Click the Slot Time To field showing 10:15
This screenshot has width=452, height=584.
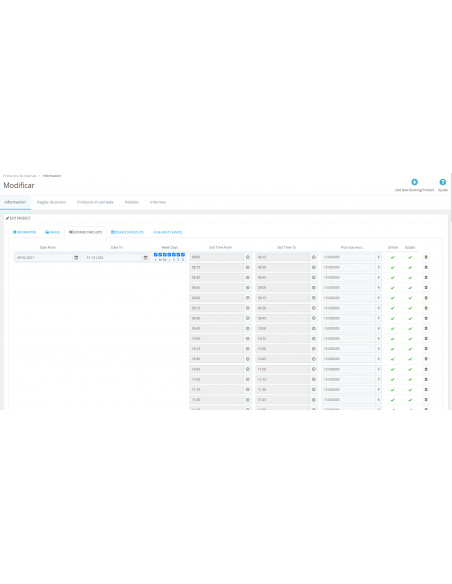[283, 339]
